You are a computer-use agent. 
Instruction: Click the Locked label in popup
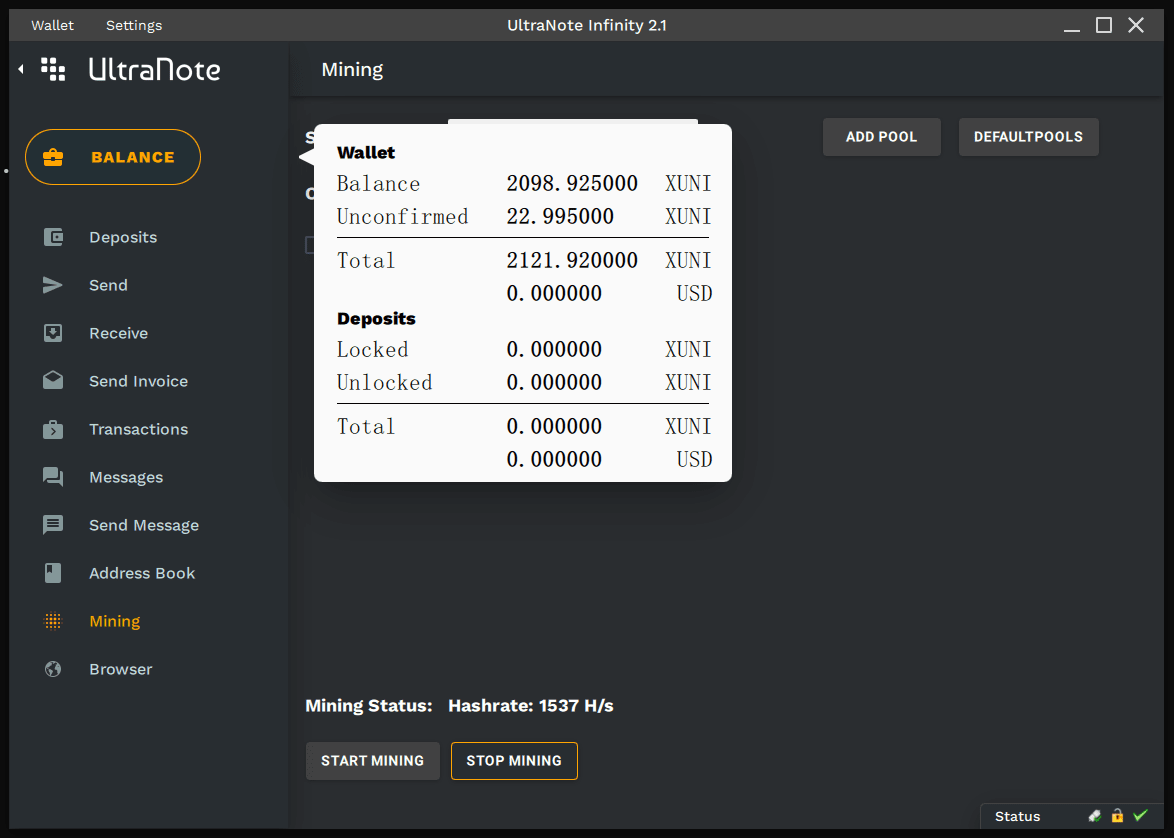click(x=372, y=350)
